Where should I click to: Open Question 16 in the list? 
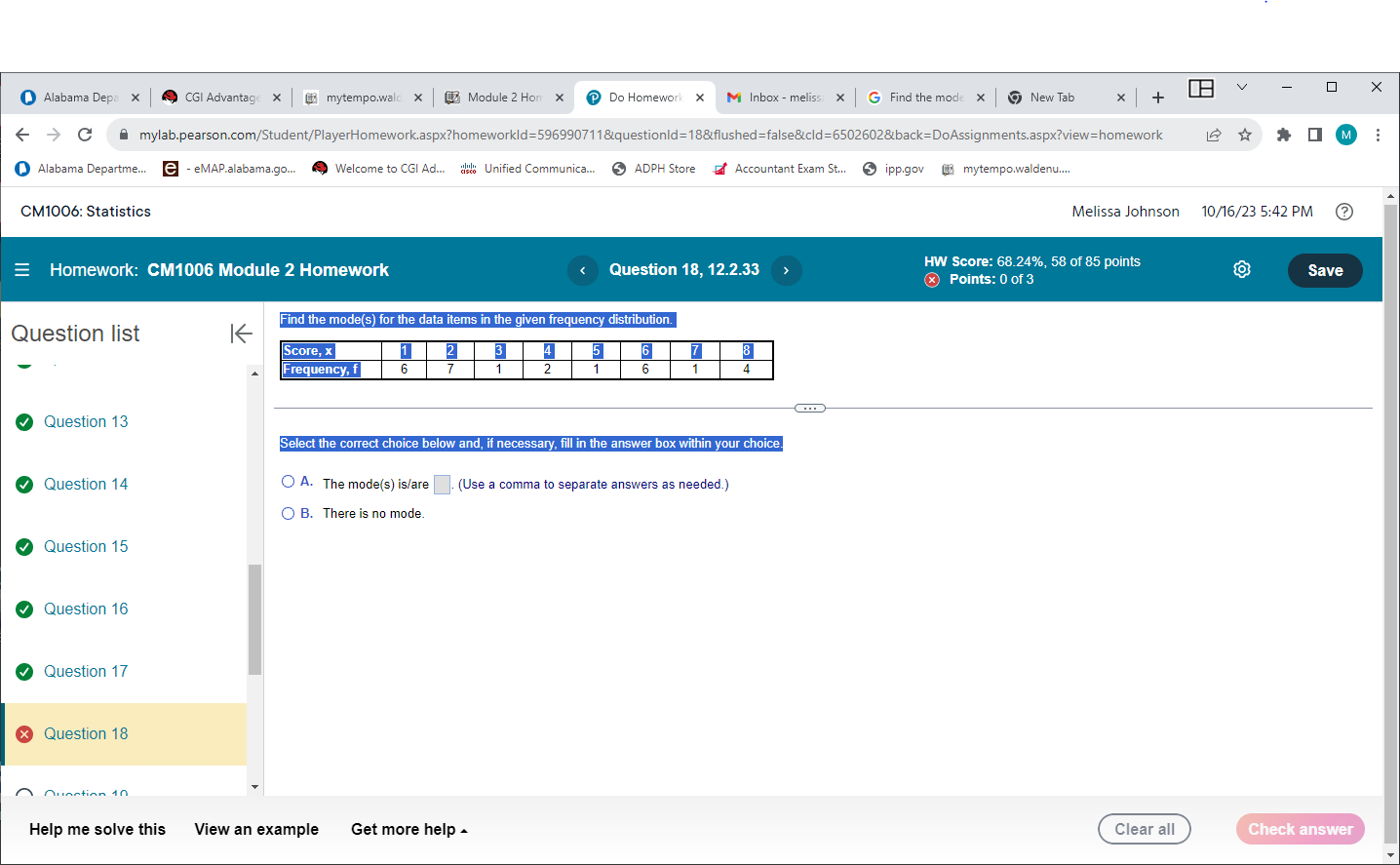pos(86,609)
